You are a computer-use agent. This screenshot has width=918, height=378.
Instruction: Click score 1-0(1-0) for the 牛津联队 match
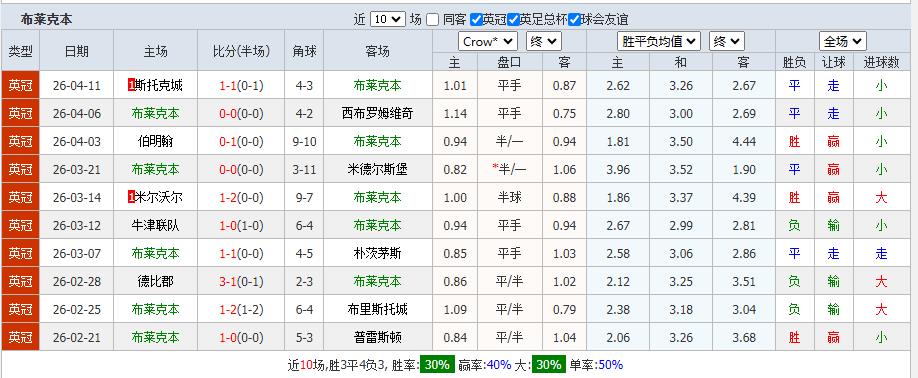(241, 225)
